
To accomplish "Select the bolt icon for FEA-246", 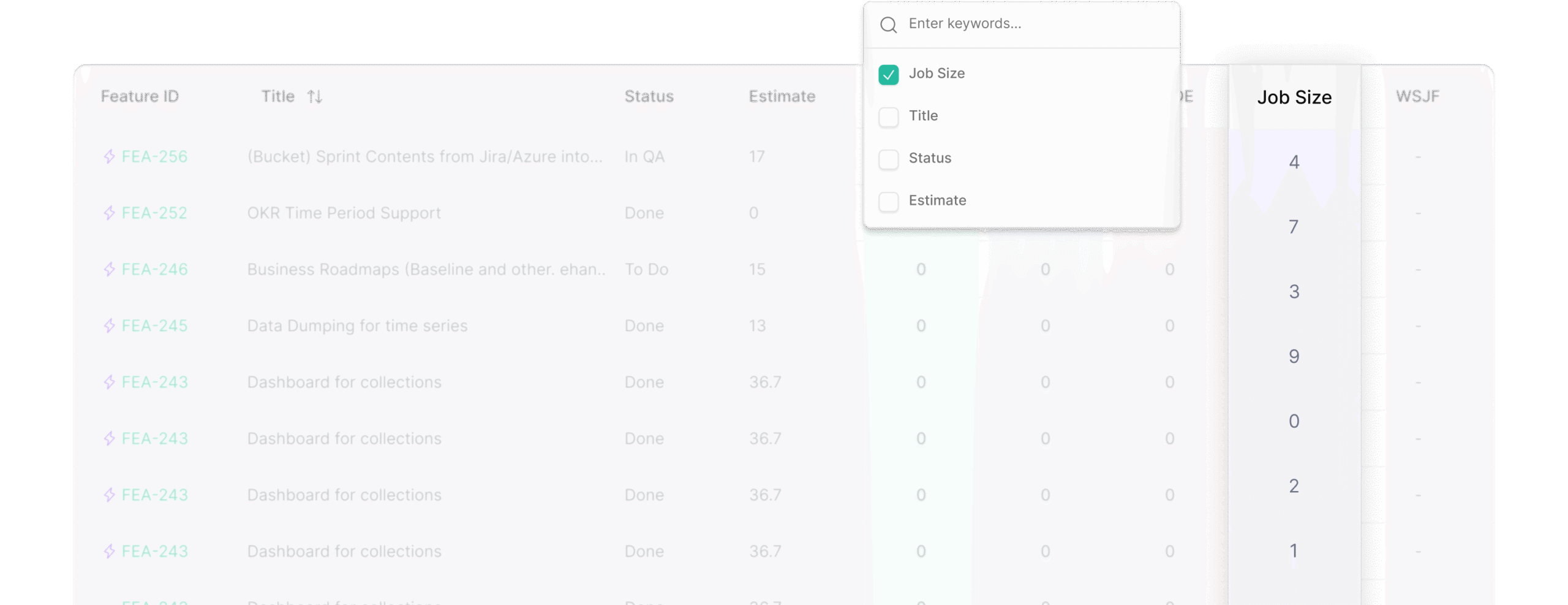I will coord(110,269).
